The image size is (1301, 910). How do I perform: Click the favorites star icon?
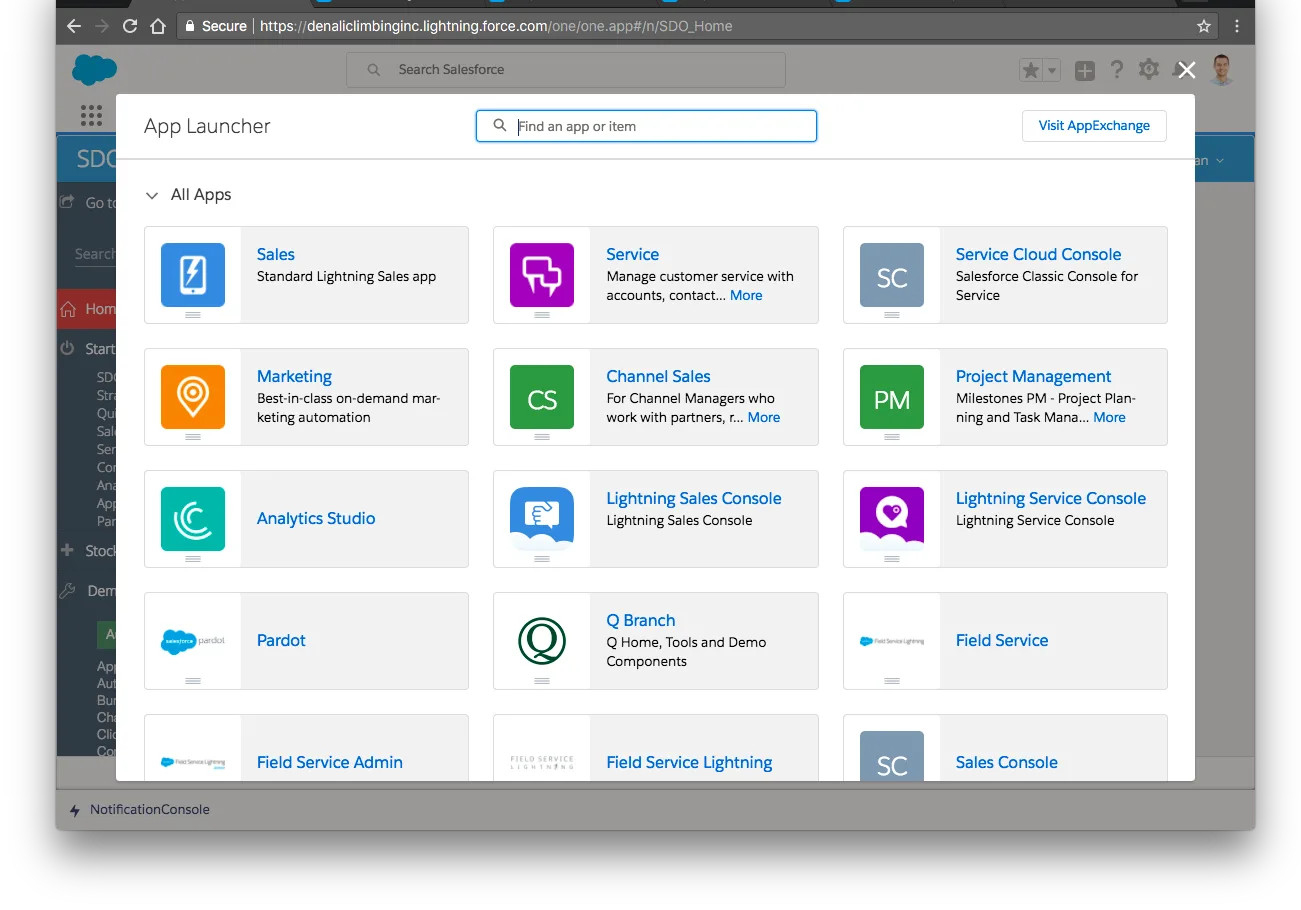coord(1032,70)
